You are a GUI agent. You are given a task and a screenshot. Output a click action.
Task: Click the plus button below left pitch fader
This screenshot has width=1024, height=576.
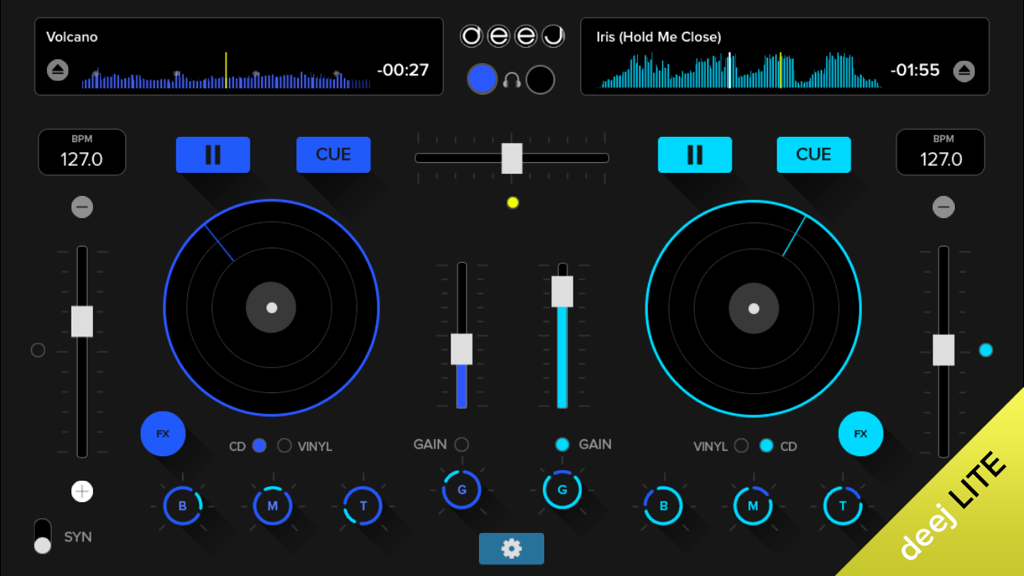82,491
